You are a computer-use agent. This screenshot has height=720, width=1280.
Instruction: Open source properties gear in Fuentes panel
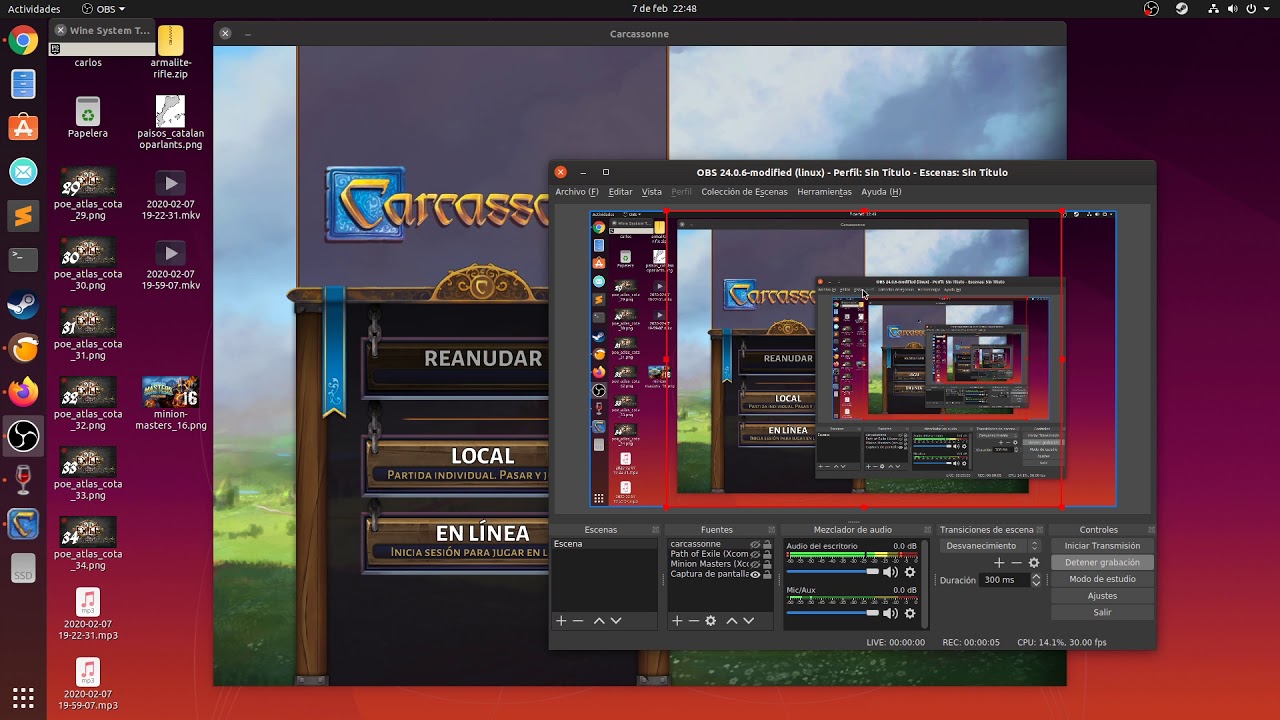coord(711,621)
